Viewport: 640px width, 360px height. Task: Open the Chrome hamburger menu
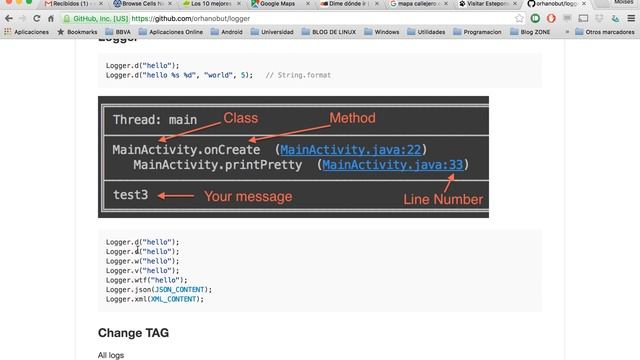tap(631, 18)
